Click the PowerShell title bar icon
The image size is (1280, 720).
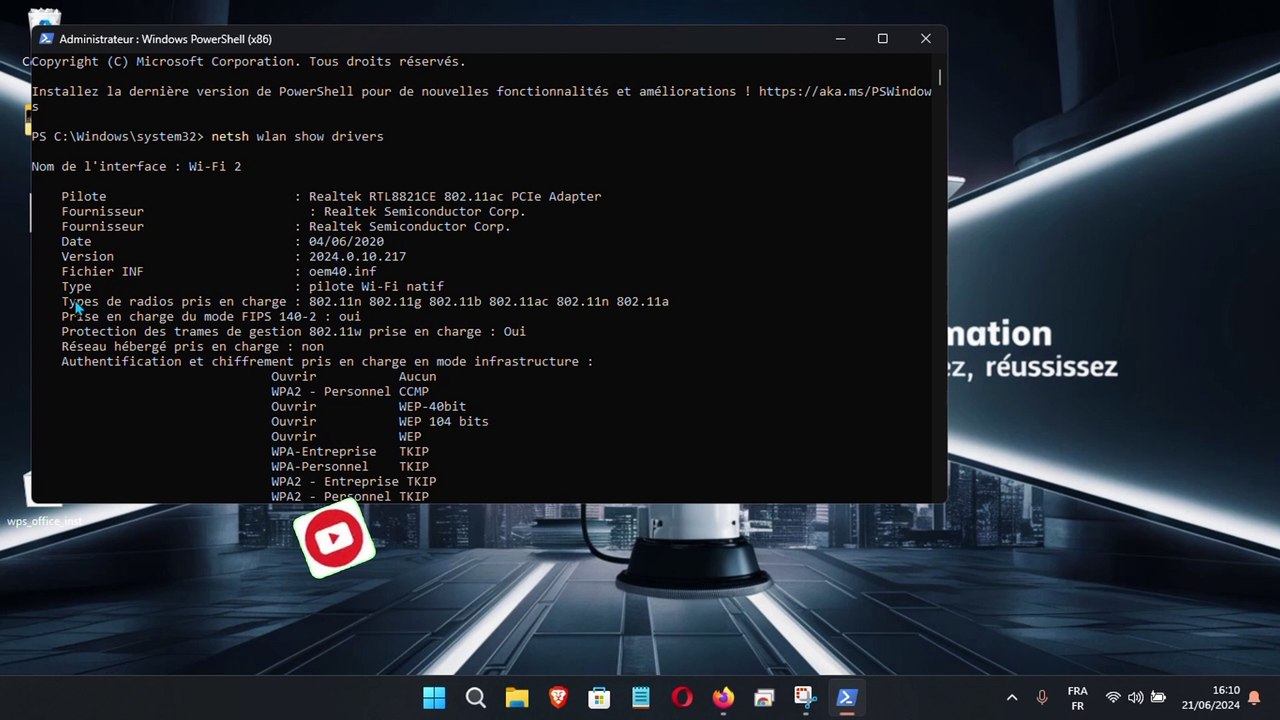point(46,39)
